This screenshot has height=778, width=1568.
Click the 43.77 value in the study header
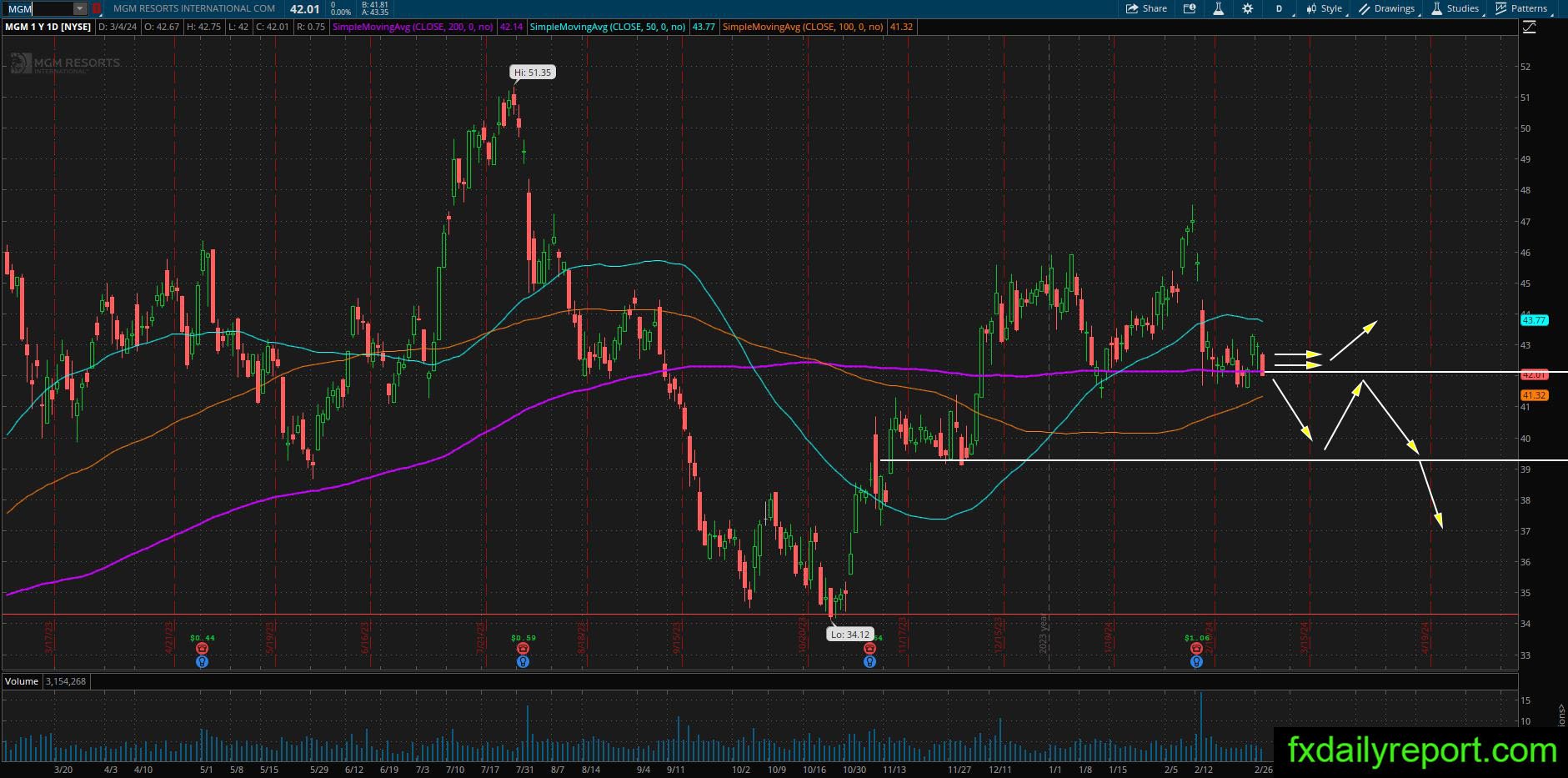pos(704,27)
